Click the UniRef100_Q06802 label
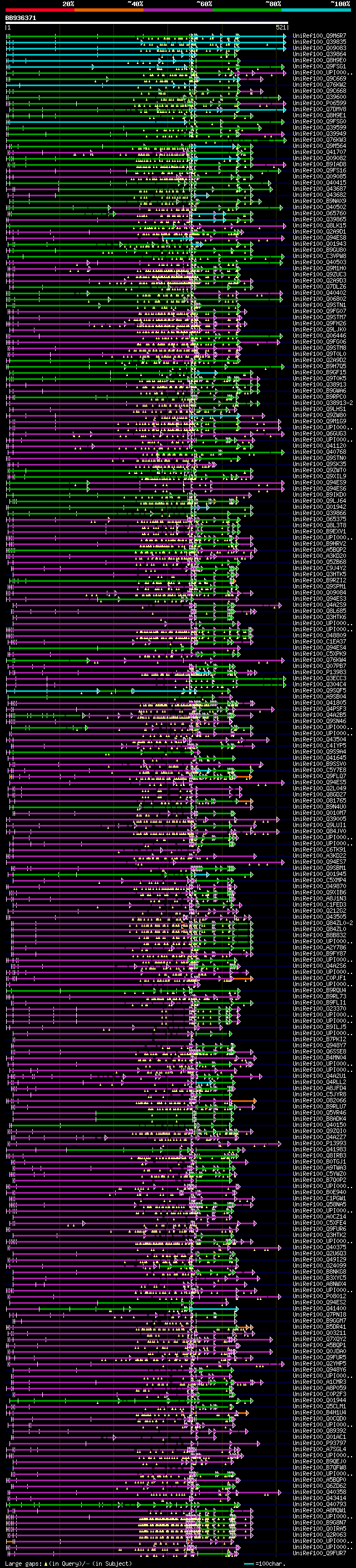Image resolution: width=356 pixels, height=1568 pixels. (x=319, y=299)
